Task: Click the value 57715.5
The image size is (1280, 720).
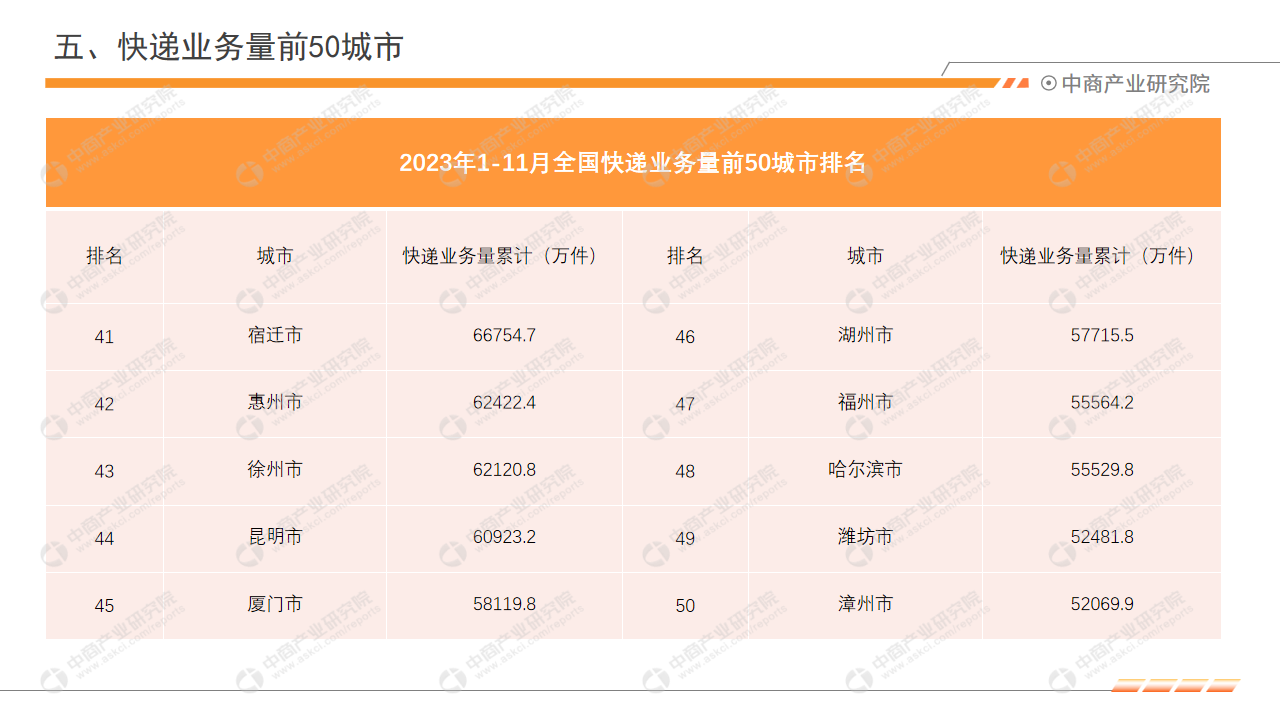Action: click(x=1102, y=335)
